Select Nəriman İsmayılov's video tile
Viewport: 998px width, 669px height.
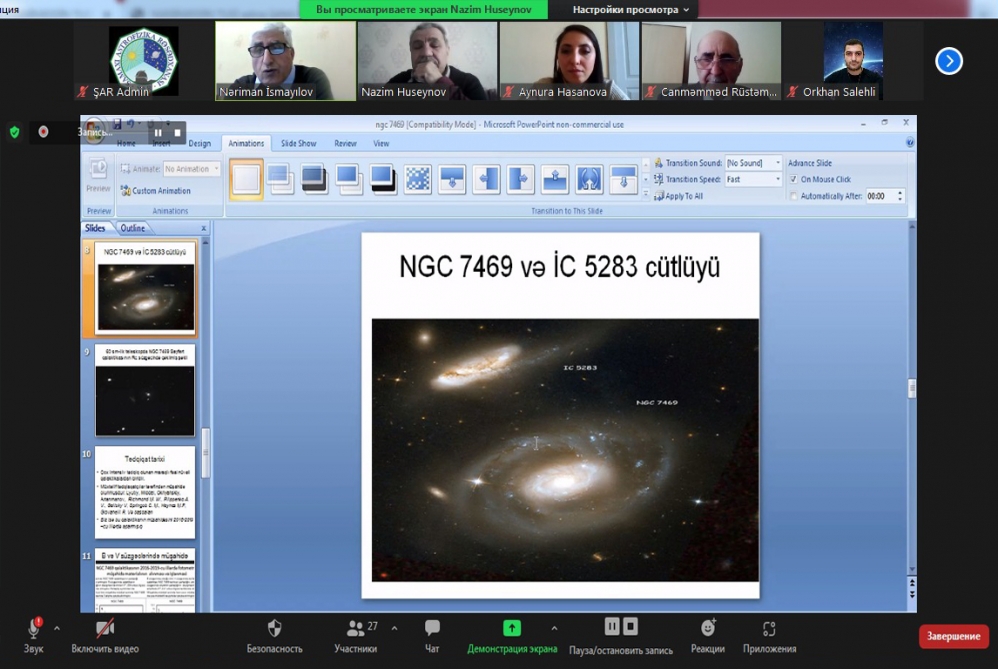[285, 61]
